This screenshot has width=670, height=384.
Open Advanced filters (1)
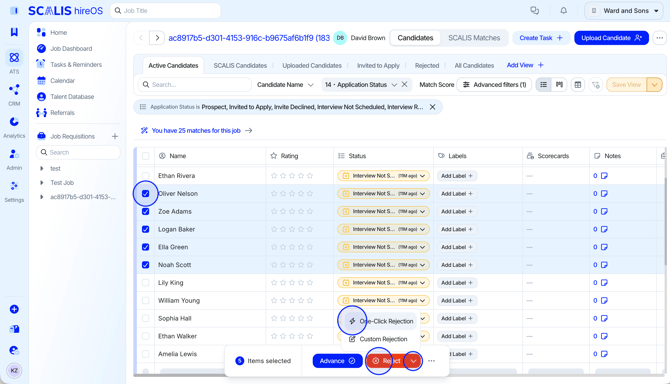point(494,85)
